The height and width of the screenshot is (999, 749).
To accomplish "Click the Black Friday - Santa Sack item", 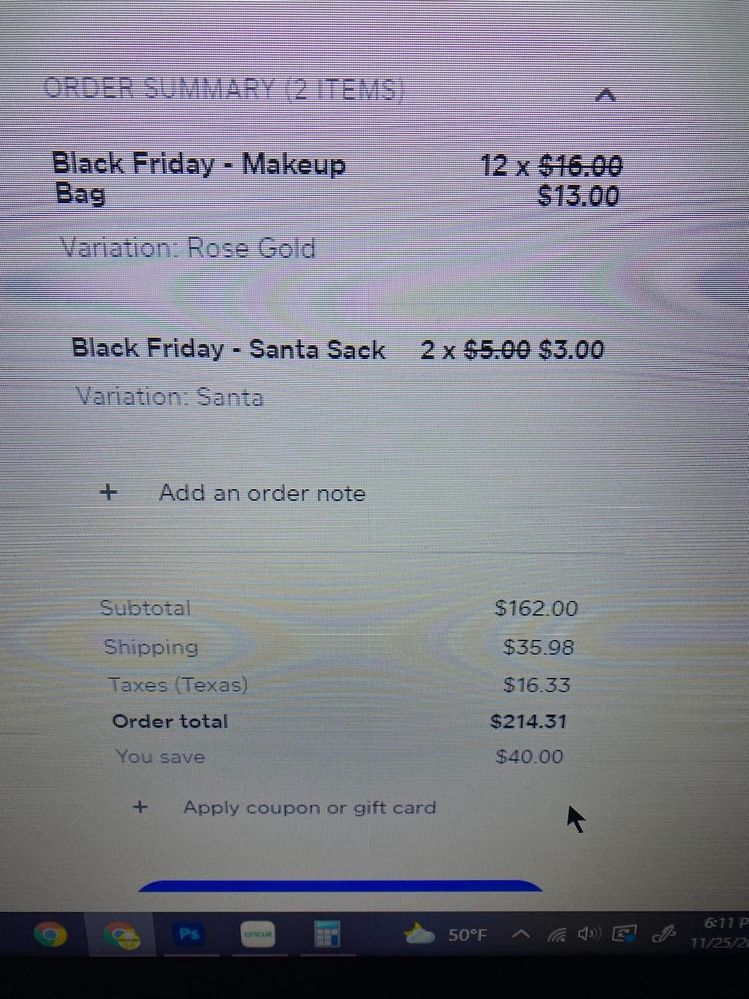I will click(x=228, y=349).
